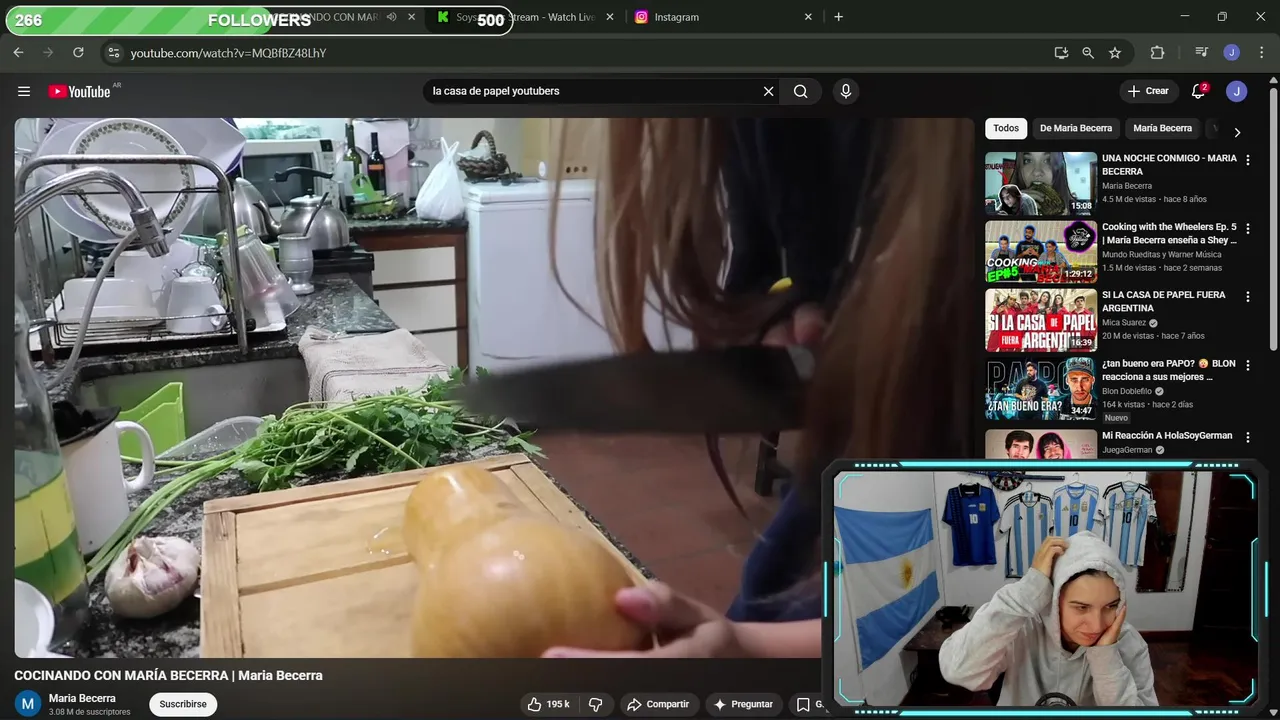This screenshot has width=1280, height=720.
Task: Click the Preguntar button
Action: (743, 704)
